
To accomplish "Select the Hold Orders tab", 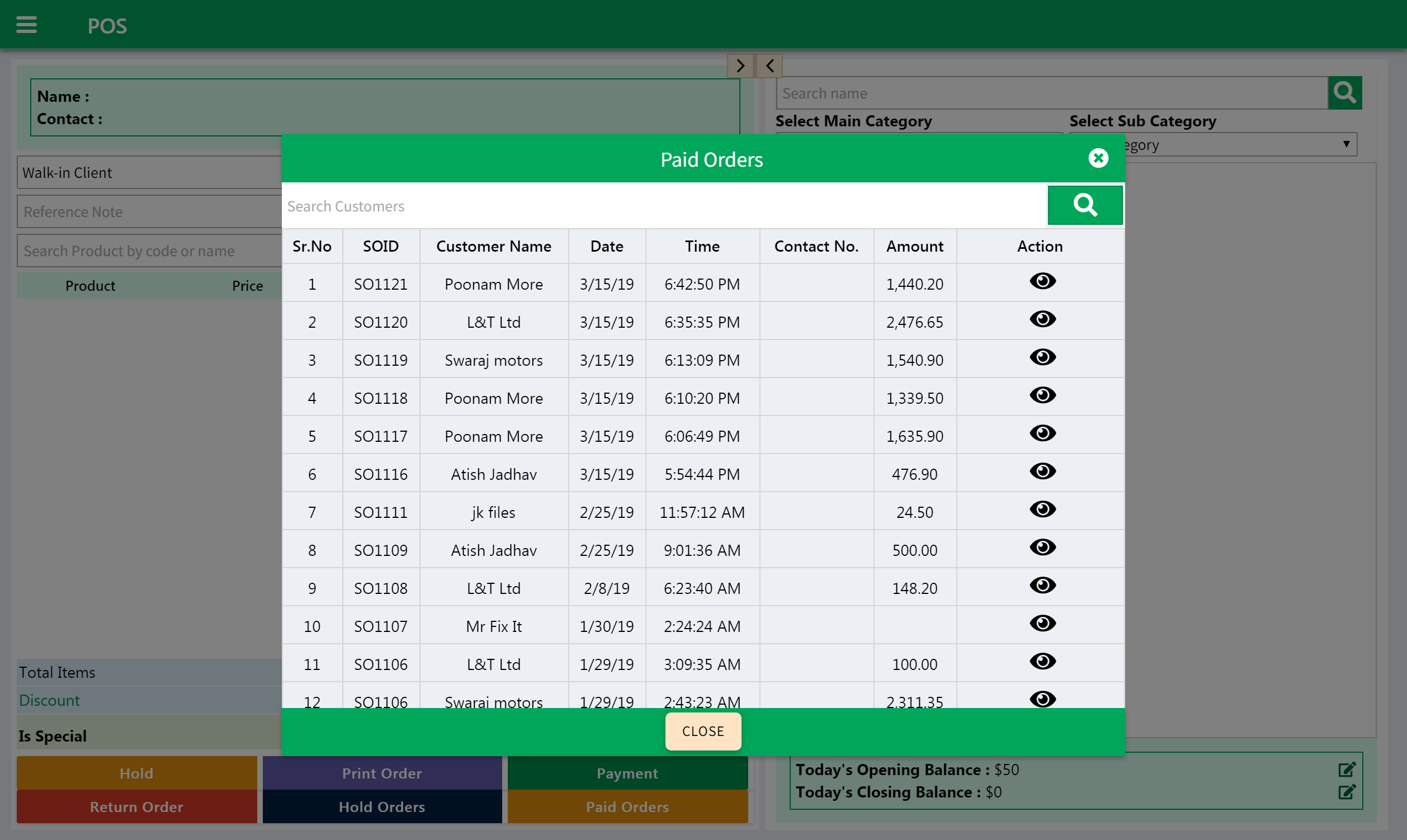I will tap(382, 806).
